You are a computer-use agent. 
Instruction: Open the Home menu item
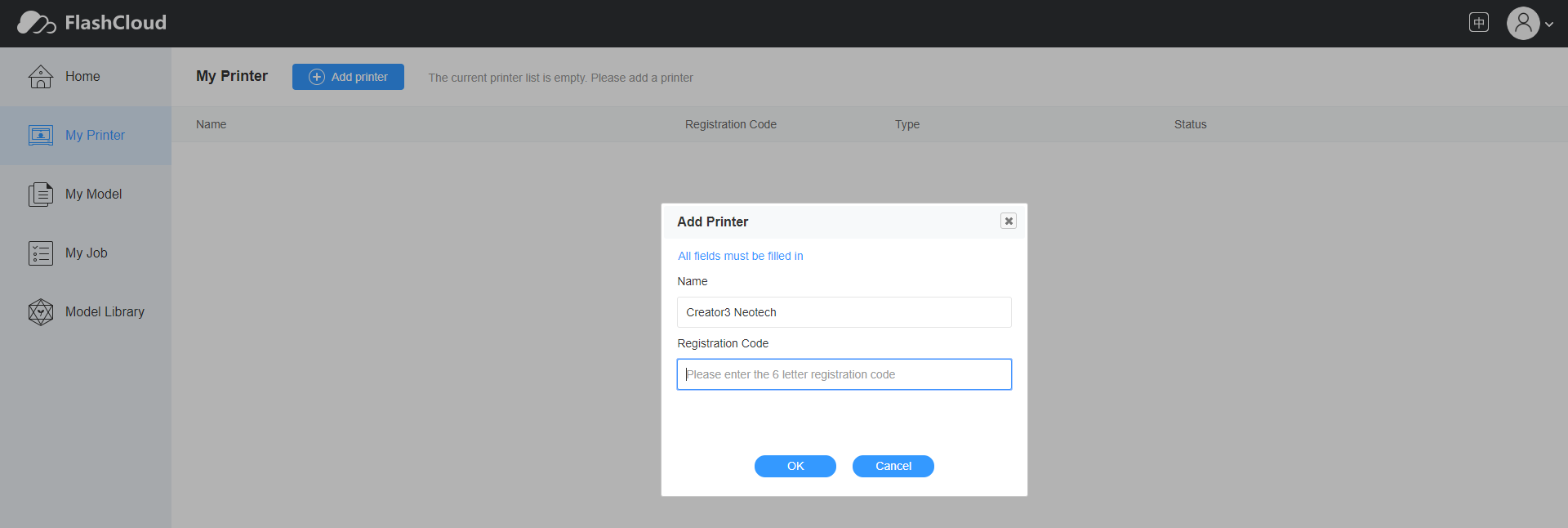82,77
